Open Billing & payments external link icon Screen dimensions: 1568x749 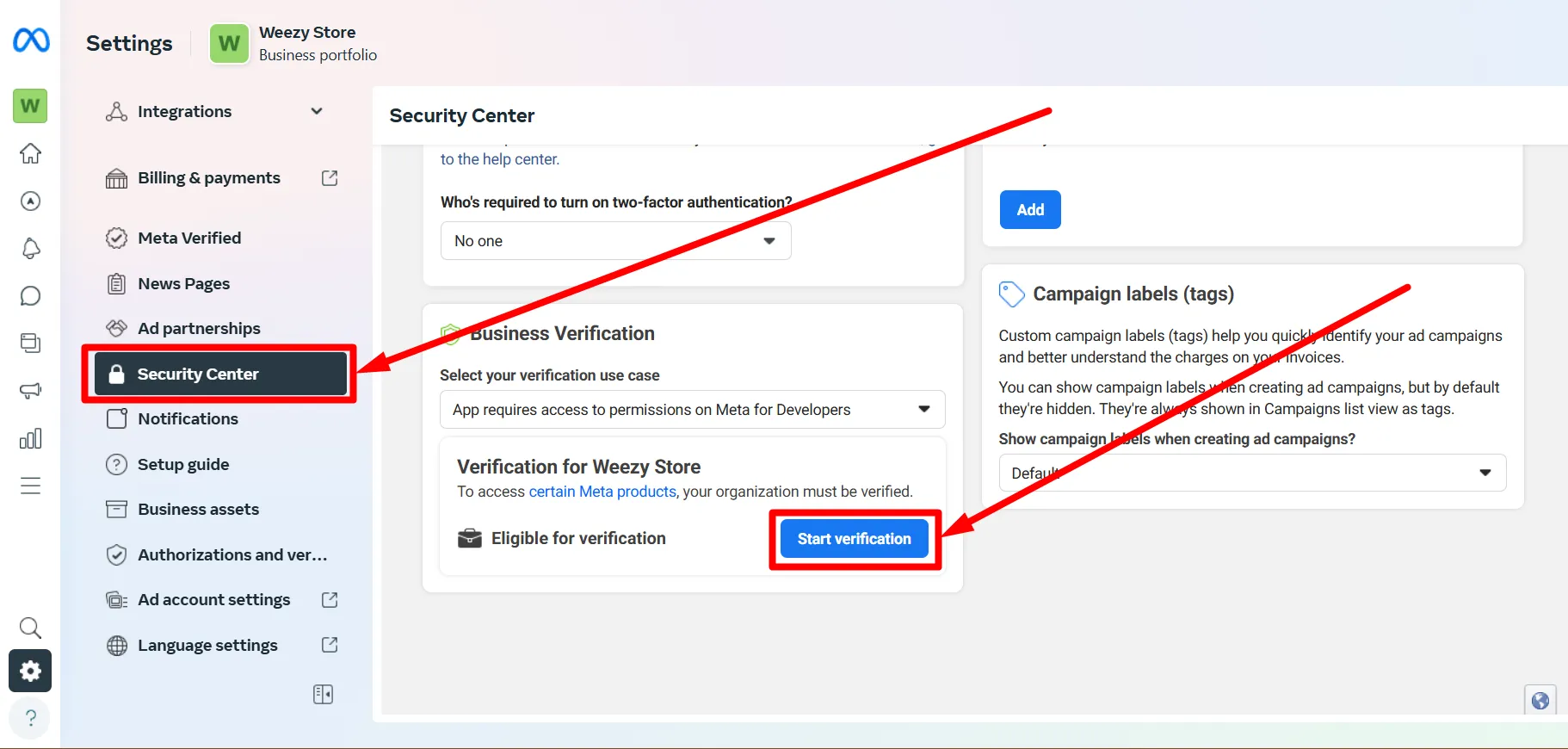coord(330,178)
